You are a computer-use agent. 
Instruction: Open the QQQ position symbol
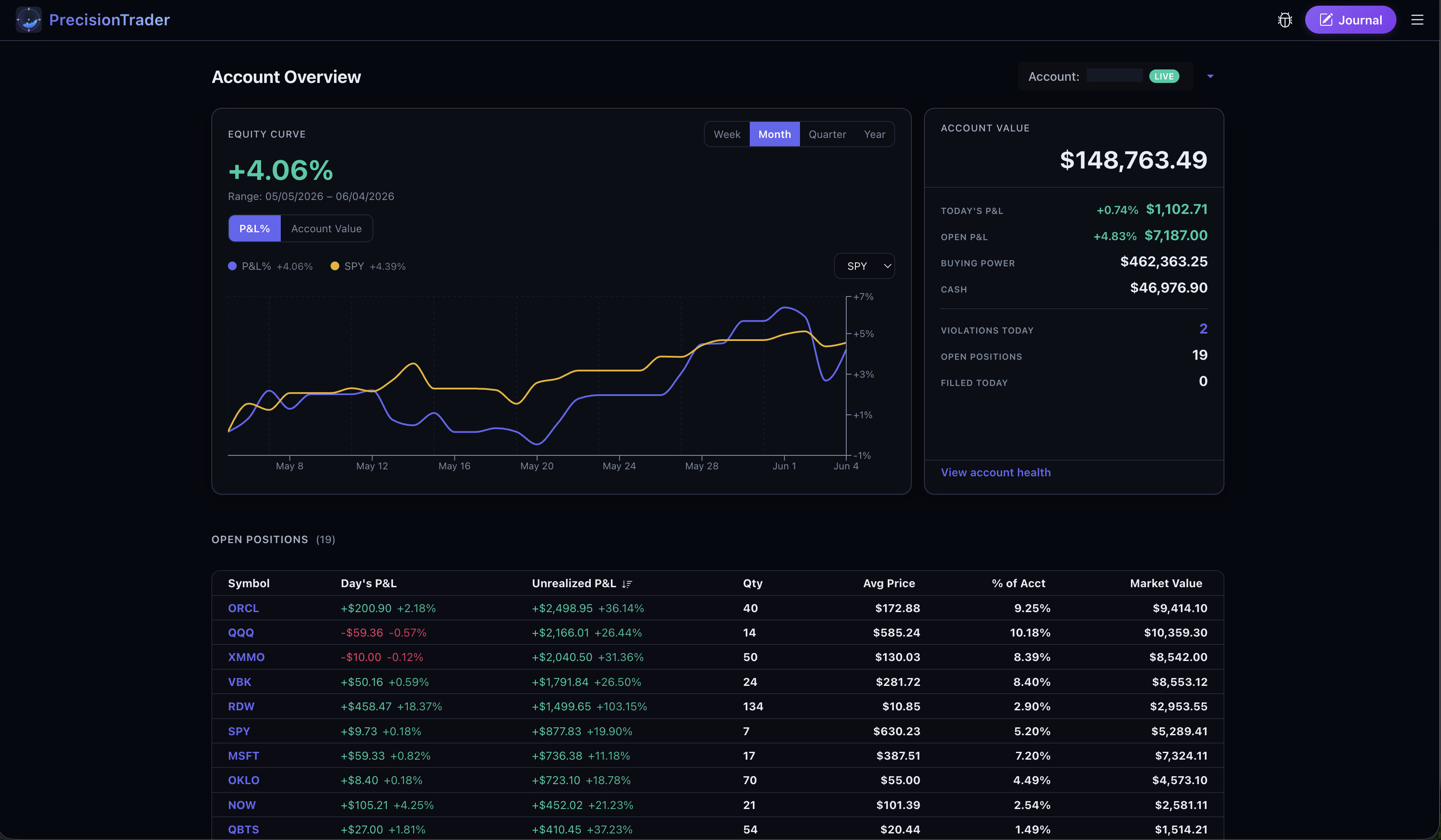pyautogui.click(x=241, y=633)
